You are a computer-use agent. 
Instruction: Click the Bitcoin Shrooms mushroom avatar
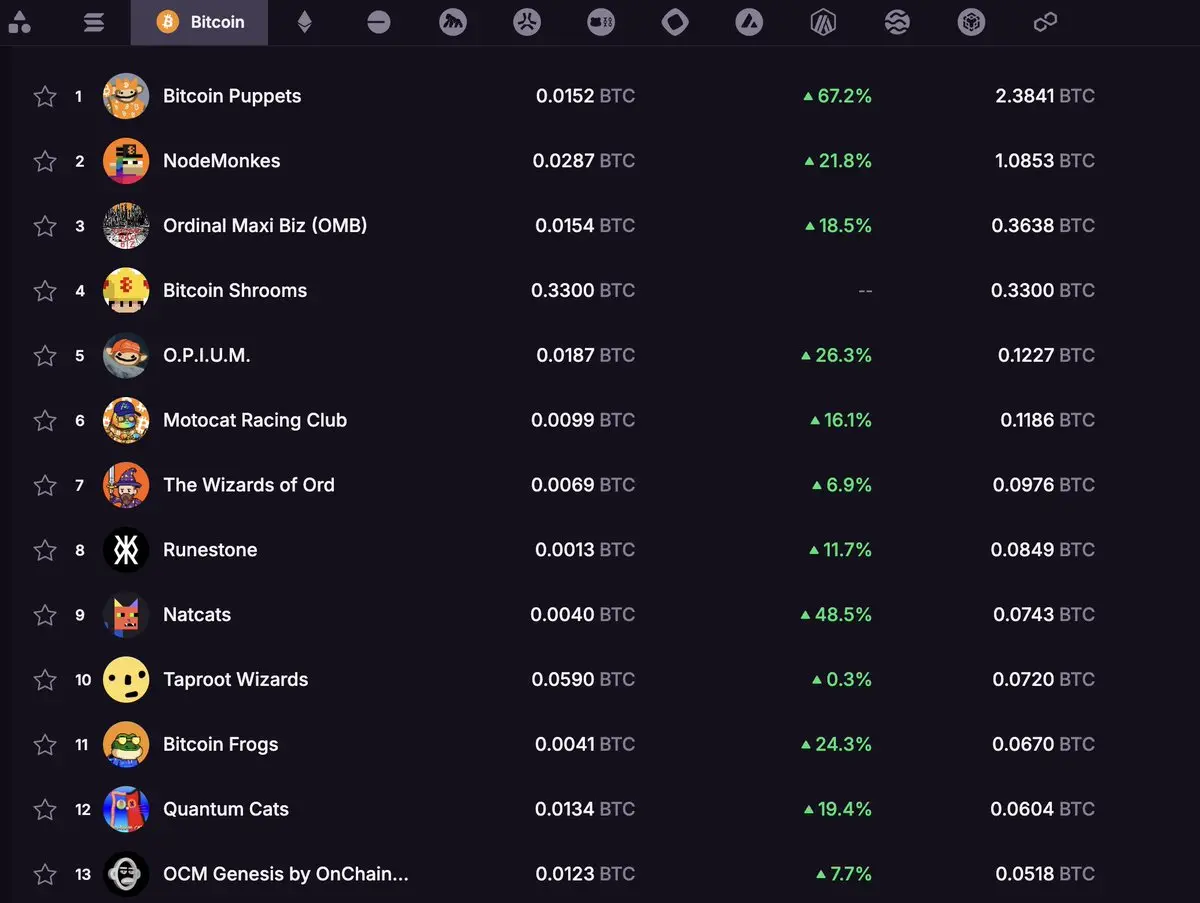[126, 291]
